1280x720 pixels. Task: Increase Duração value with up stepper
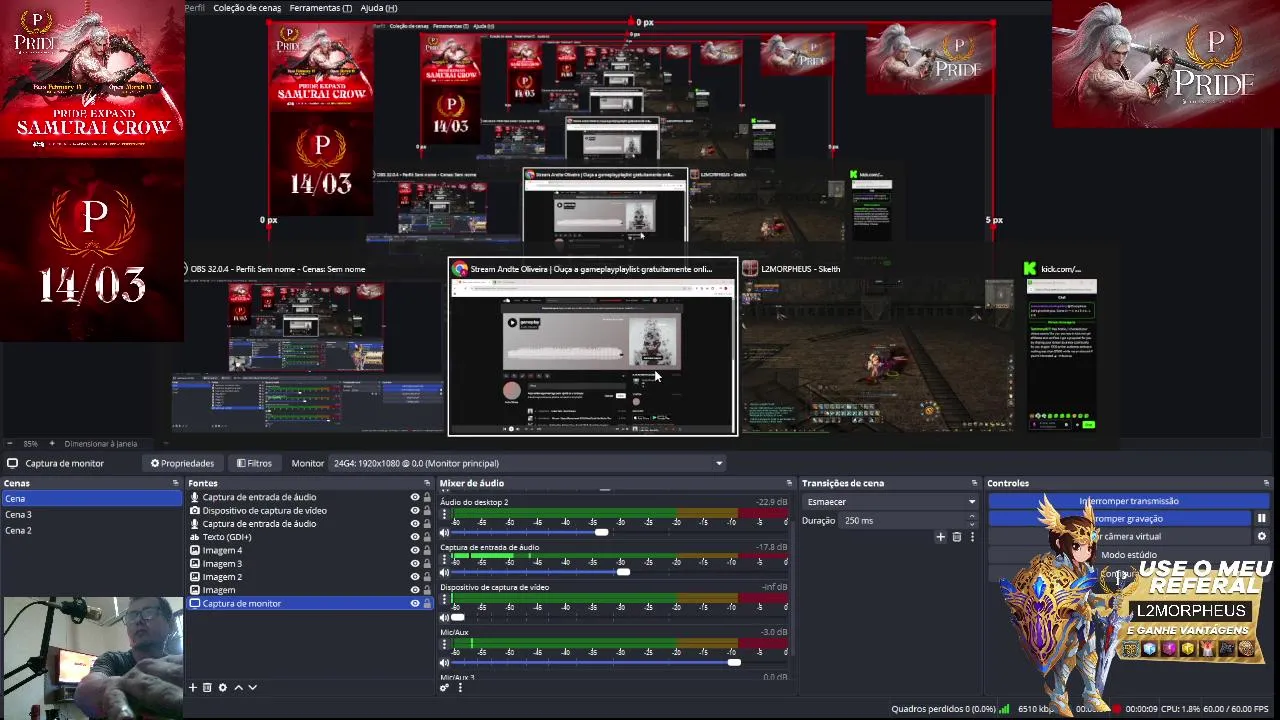click(x=972, y=517)
